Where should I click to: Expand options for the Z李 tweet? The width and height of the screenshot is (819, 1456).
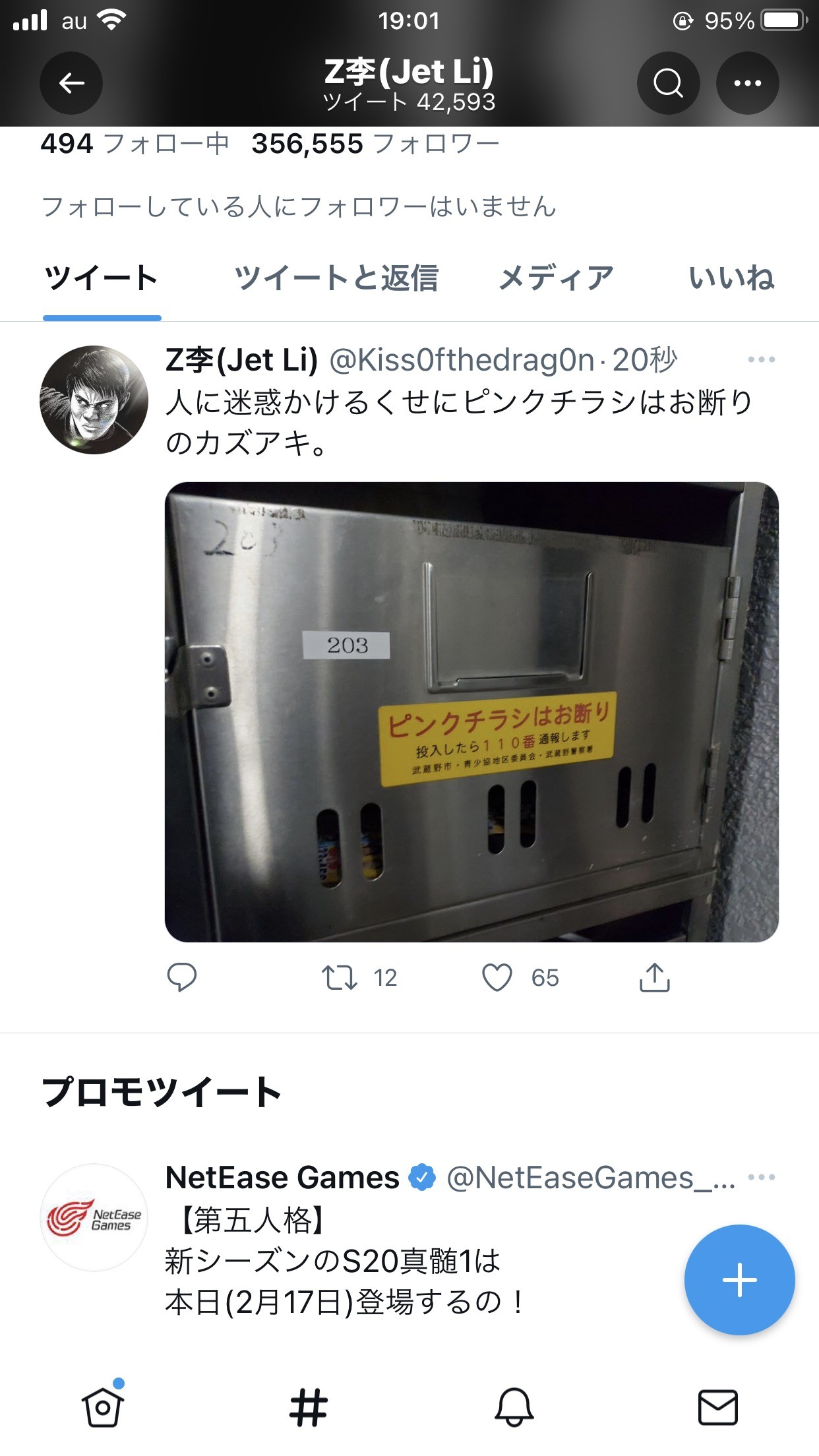point(761,359)
